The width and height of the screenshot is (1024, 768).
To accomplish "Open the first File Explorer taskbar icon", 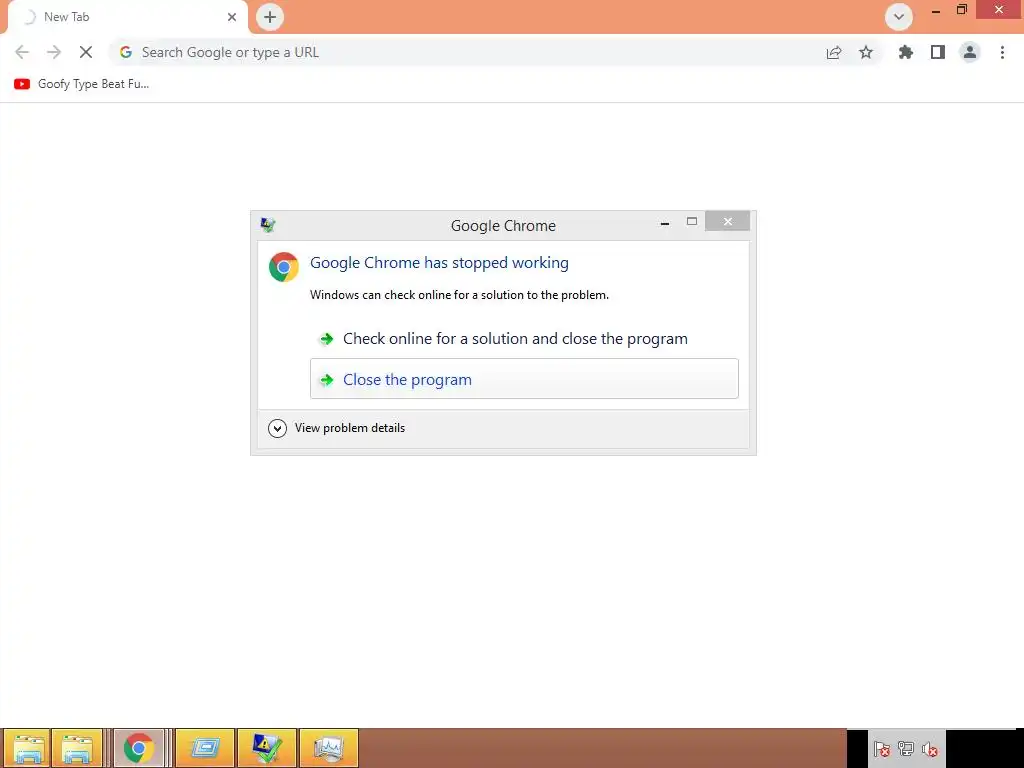I will pos(25,748).
